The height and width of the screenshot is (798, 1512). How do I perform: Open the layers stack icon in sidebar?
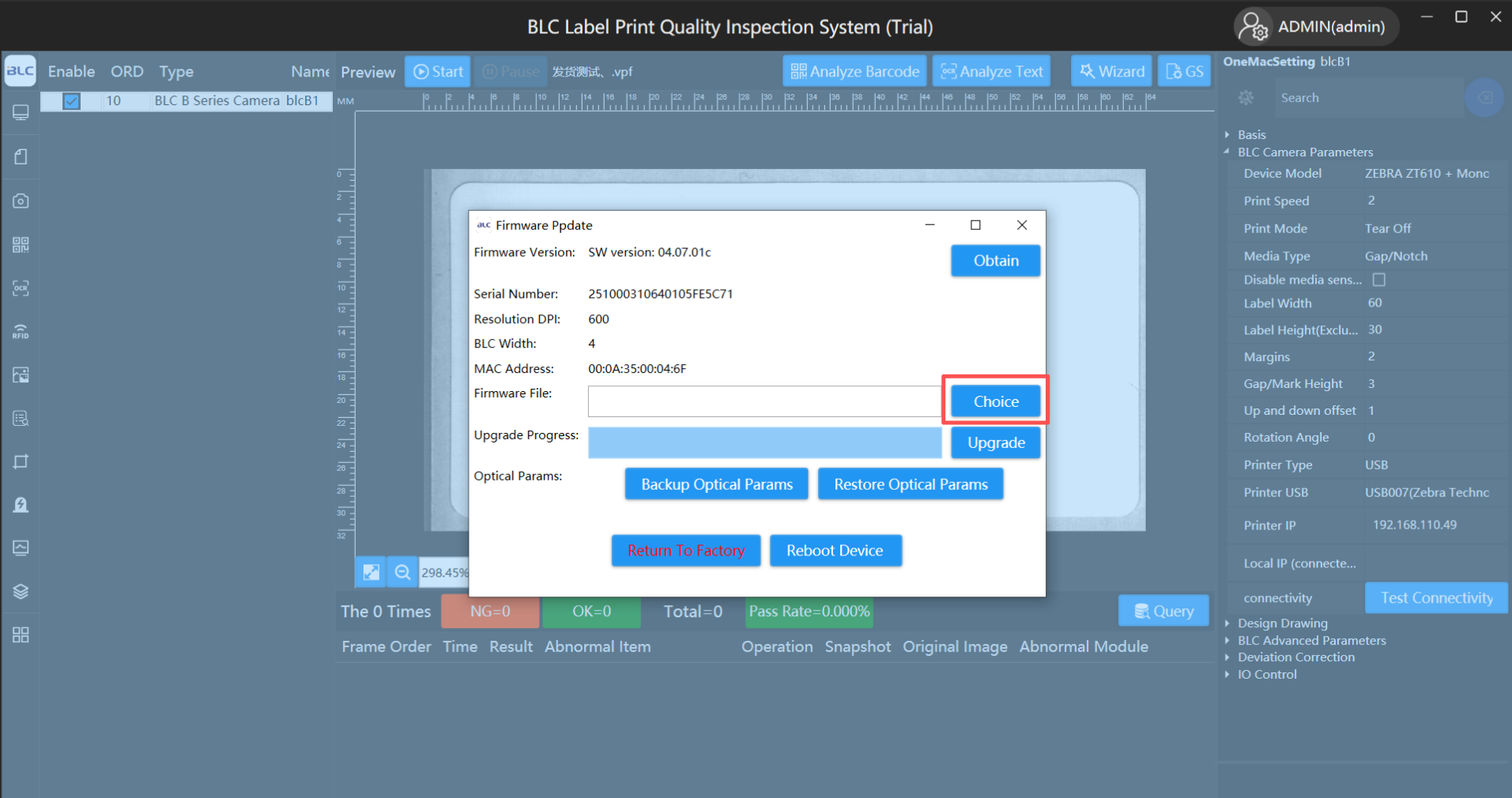pyautogui.click(x=21, y=592)
